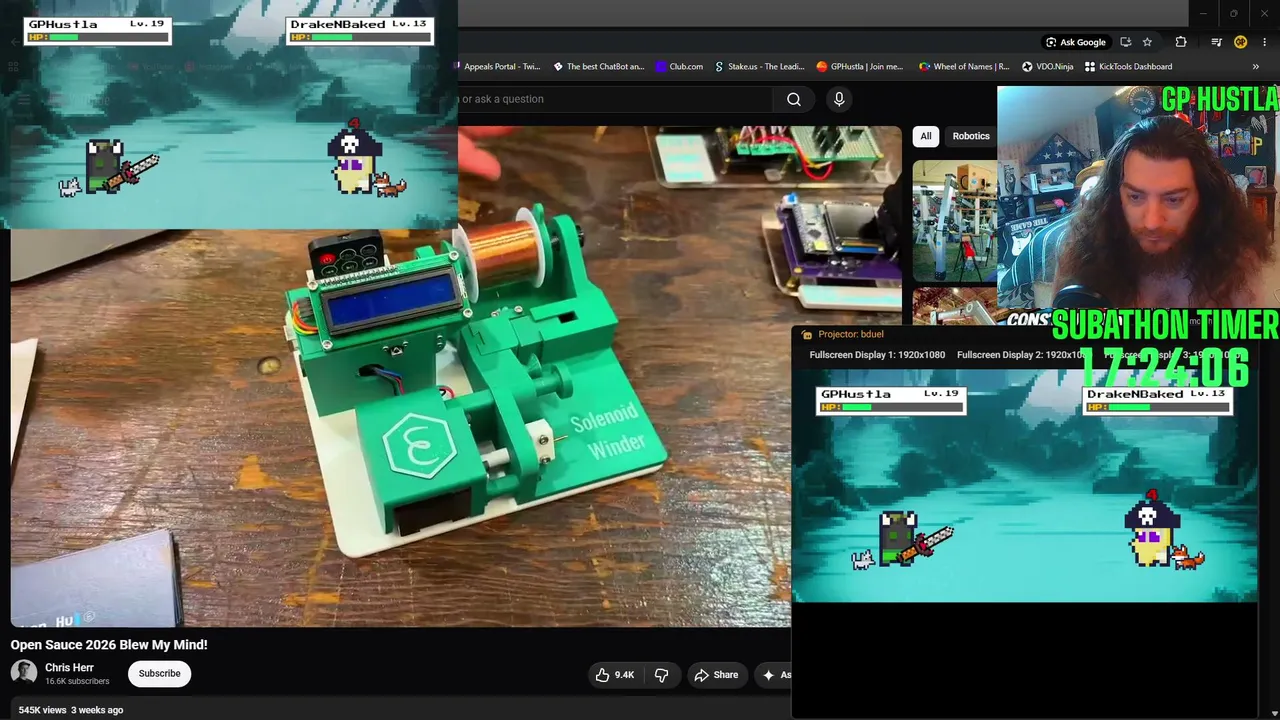This screenshot has width=1280, height=720.
Task: Click the YouTube search input field
Action: tap(615, 99)
